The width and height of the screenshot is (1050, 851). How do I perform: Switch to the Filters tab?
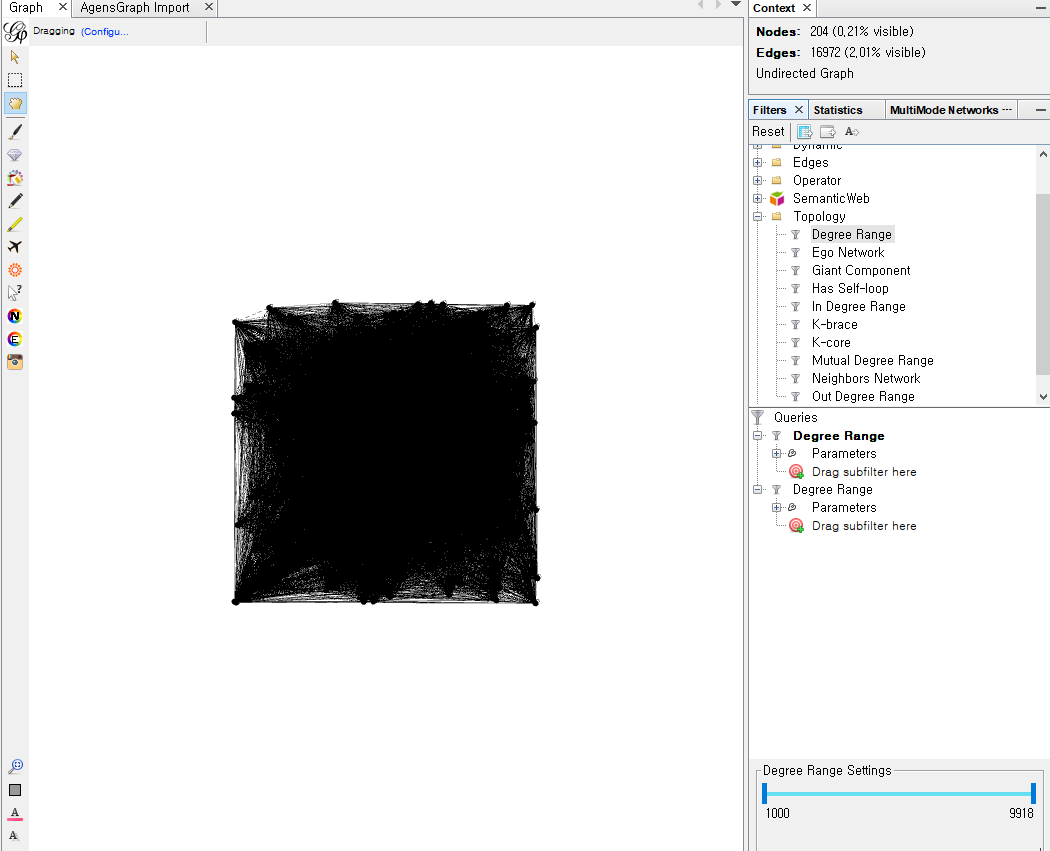[x=769, y=110]
